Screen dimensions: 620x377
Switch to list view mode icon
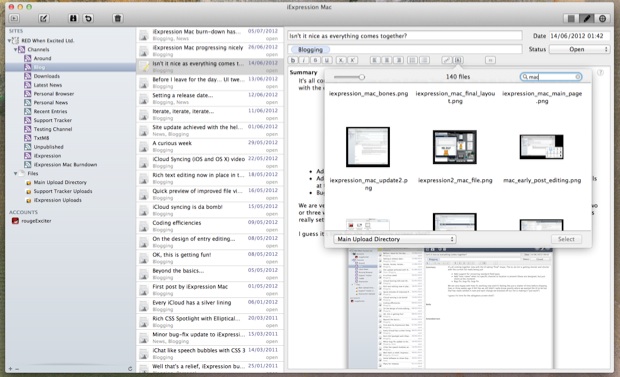pyautogui.click(x=571, y=18)
